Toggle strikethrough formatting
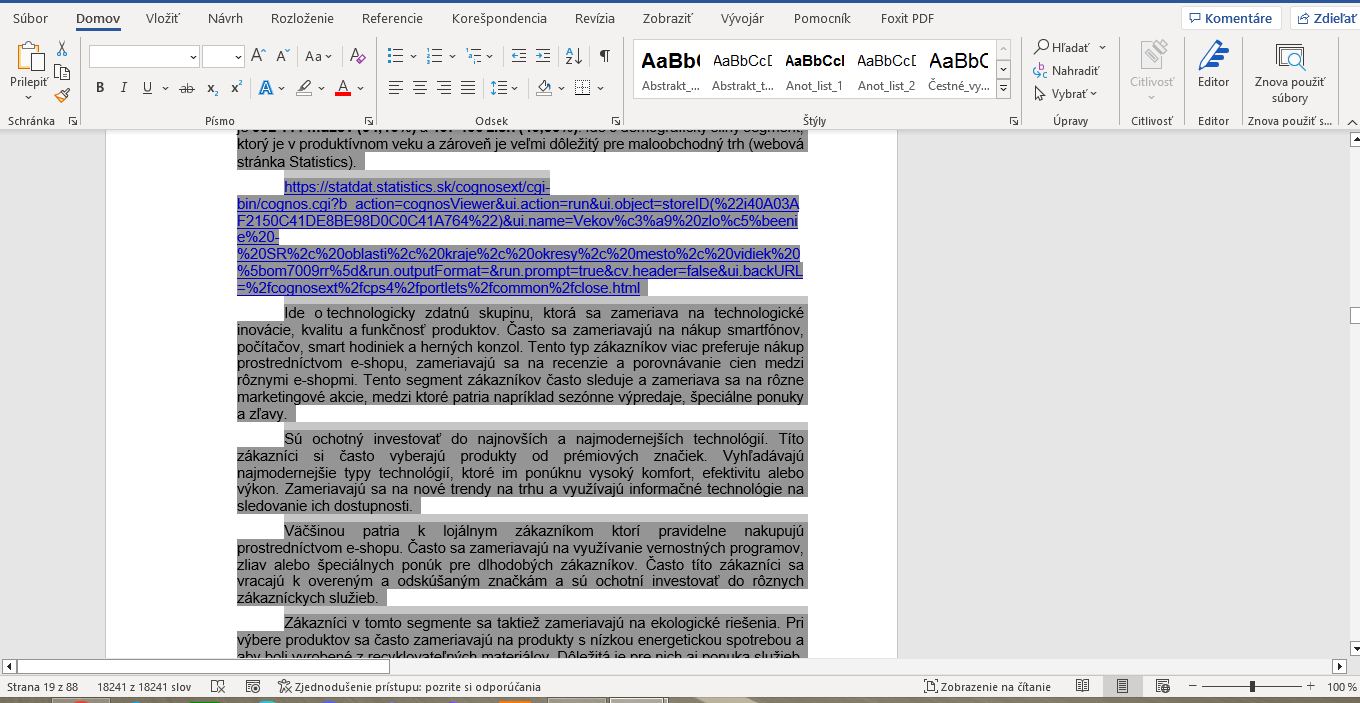This screenshot has height=703, width=1360. pos(186,88)
